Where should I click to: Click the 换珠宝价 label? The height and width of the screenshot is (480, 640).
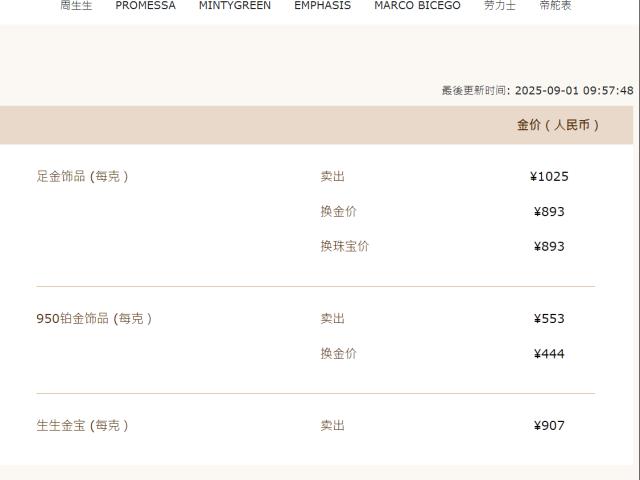point(344,247)
